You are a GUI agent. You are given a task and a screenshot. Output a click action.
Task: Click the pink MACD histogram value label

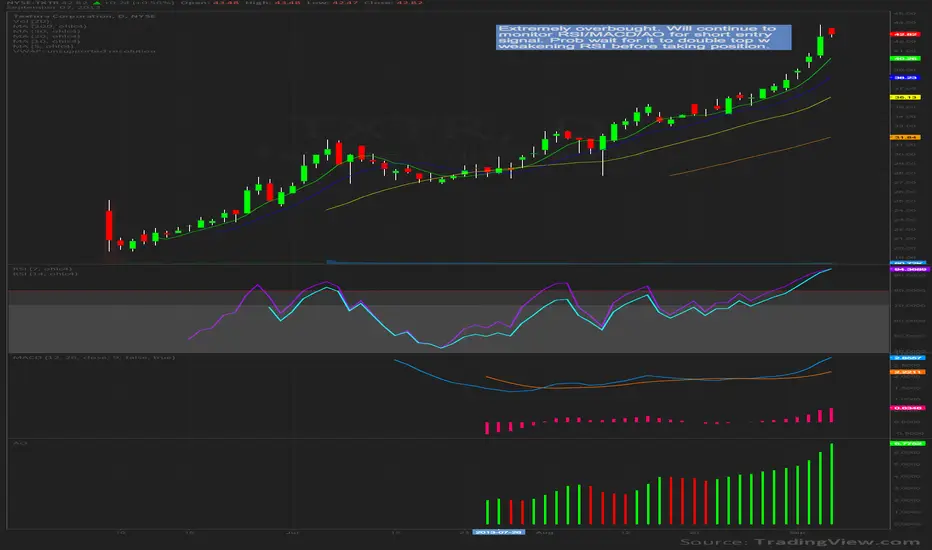point(908,408)
